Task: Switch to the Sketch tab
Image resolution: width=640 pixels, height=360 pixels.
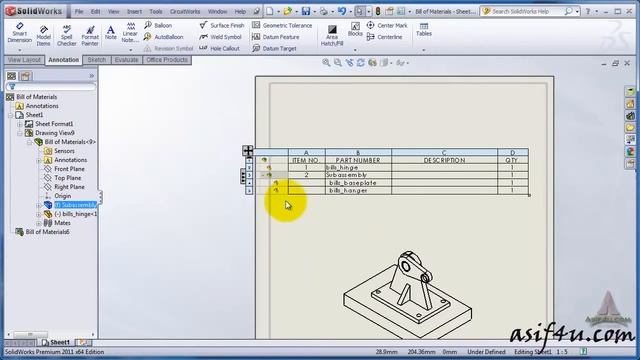Action: point(97,60)
